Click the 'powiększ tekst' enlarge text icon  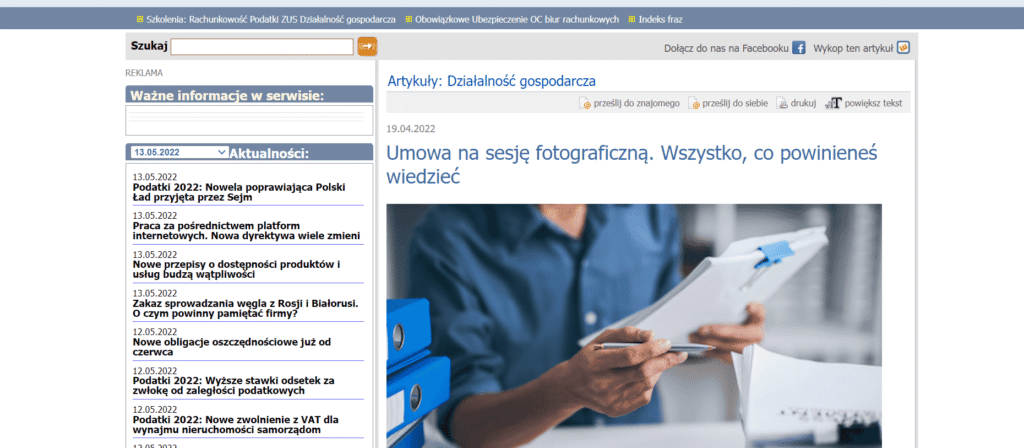[x=833, y=103]
